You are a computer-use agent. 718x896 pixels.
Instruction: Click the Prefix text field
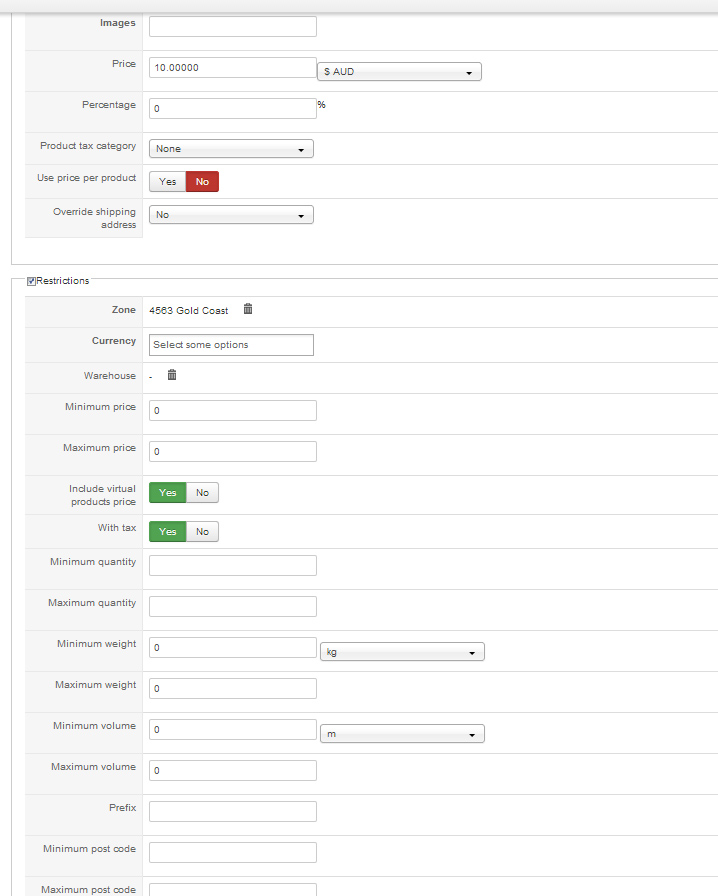(232, 811)
